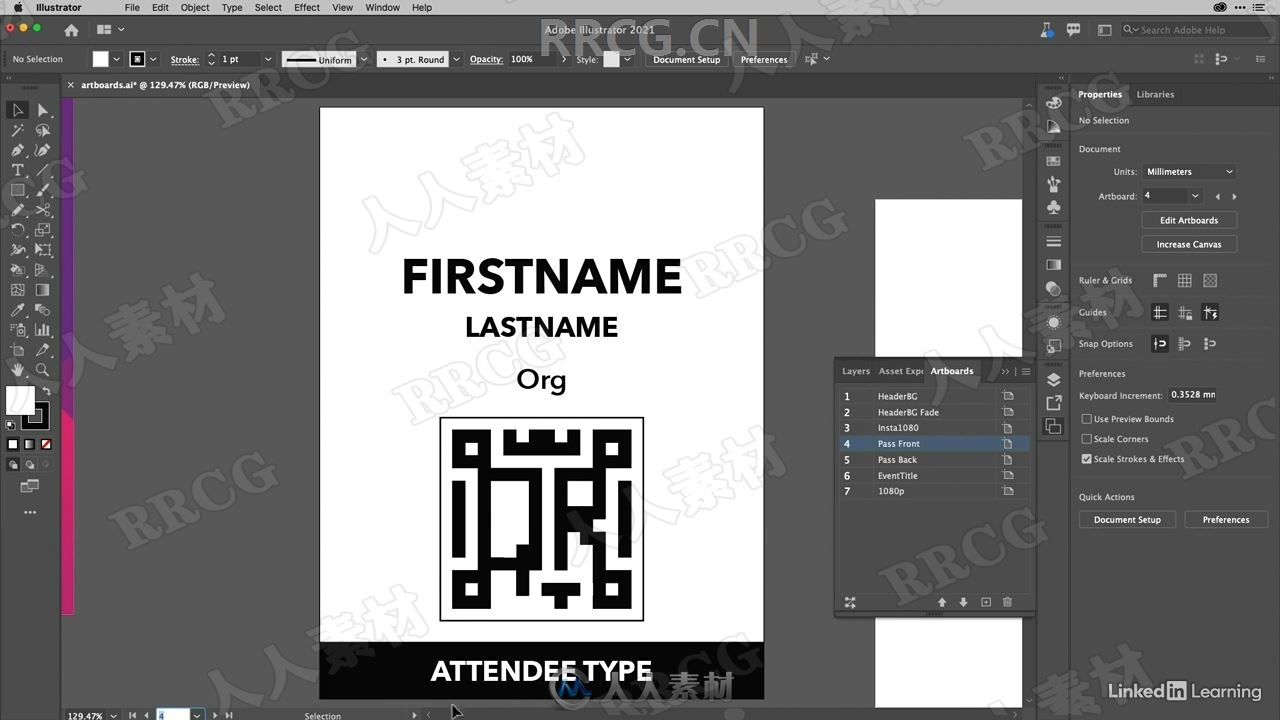1280x720 pixels.
Task: Open the stroke weight dropdown
Action: 267,60
